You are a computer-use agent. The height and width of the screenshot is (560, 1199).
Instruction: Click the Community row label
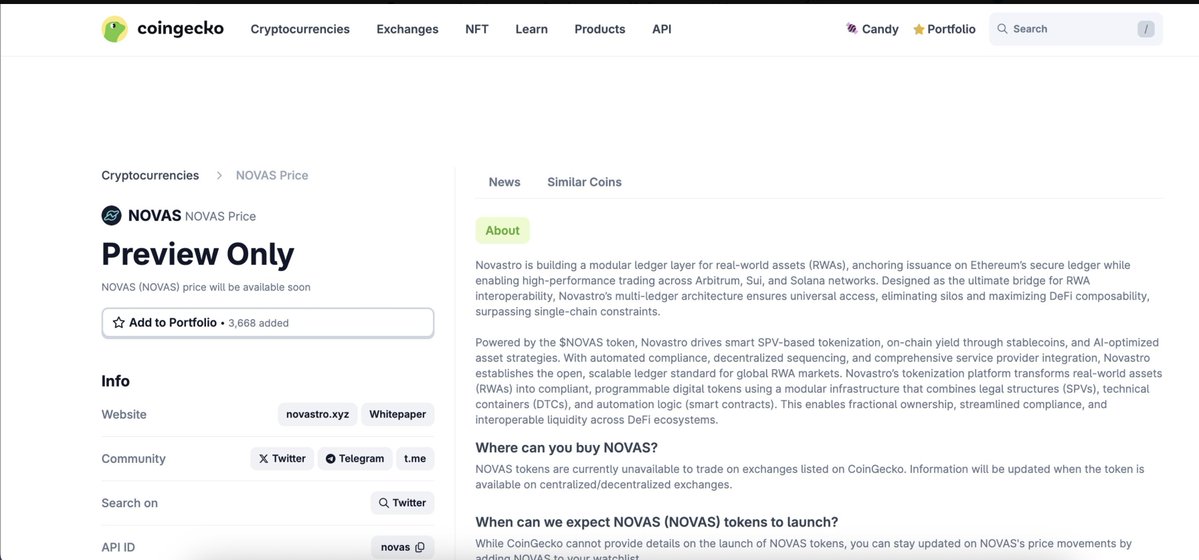pos(134,459)
